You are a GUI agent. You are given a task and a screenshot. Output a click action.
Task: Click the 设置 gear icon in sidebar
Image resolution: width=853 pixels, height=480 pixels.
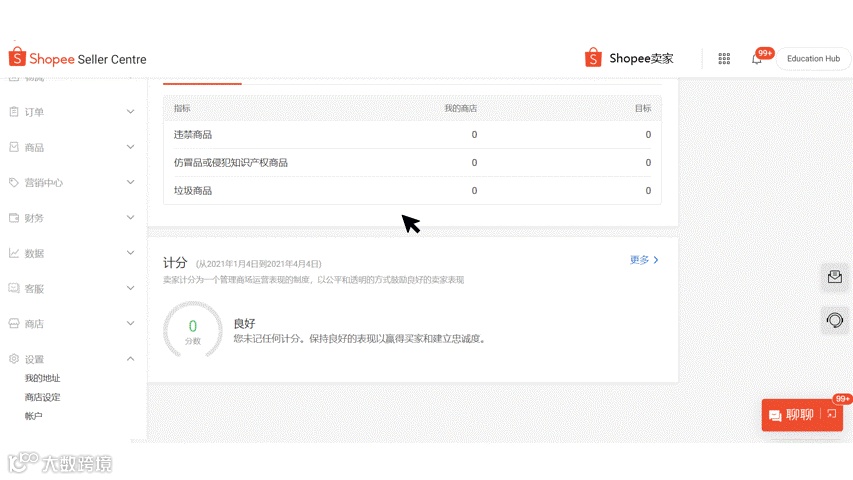(x=14, y=359)
